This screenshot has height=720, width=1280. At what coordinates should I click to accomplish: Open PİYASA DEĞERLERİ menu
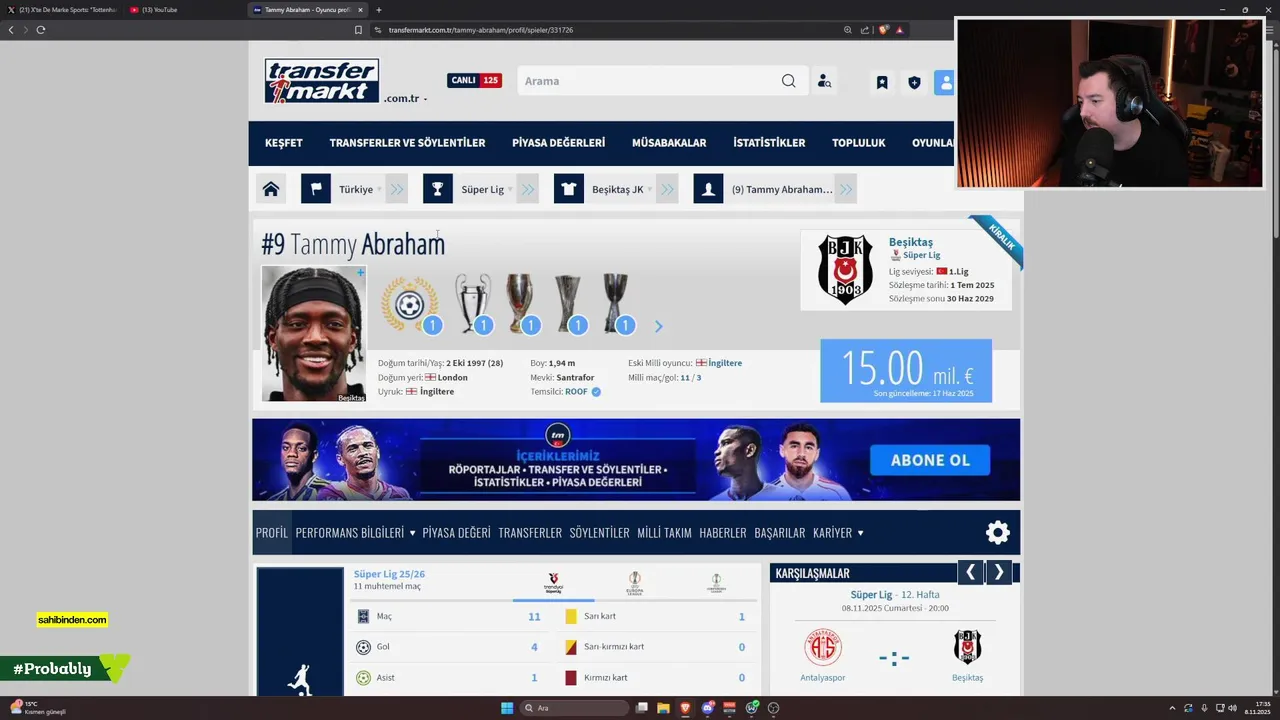[x=558, y=143]
